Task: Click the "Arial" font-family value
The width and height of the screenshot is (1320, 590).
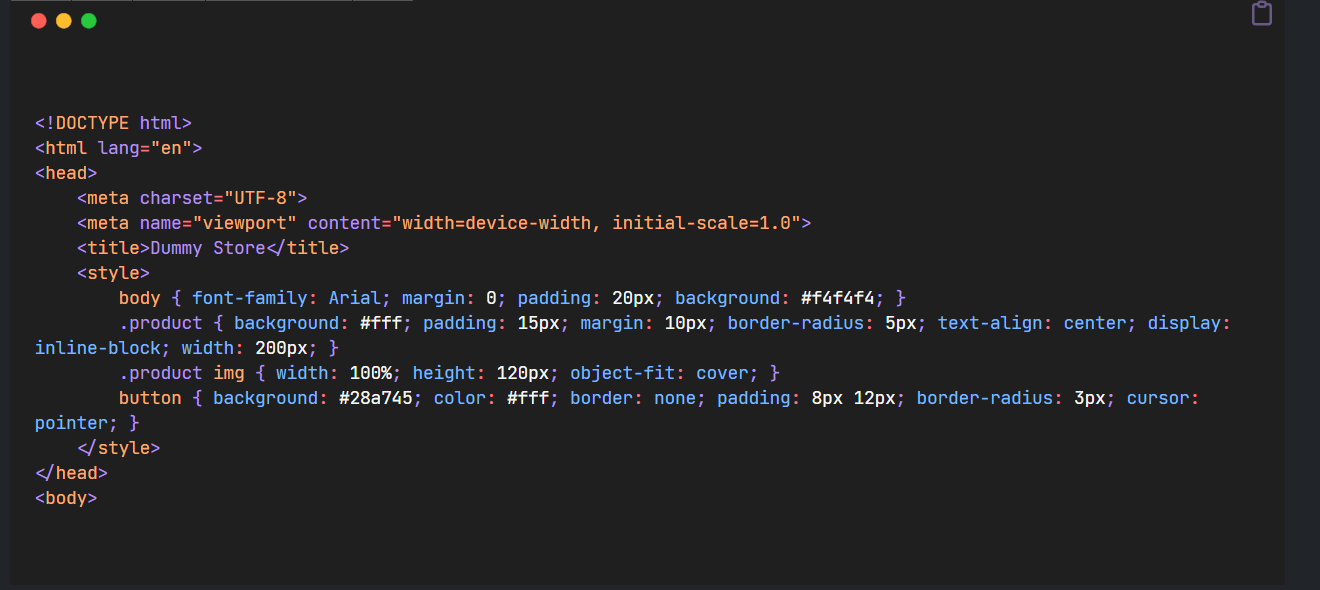Action: (355, 298)
